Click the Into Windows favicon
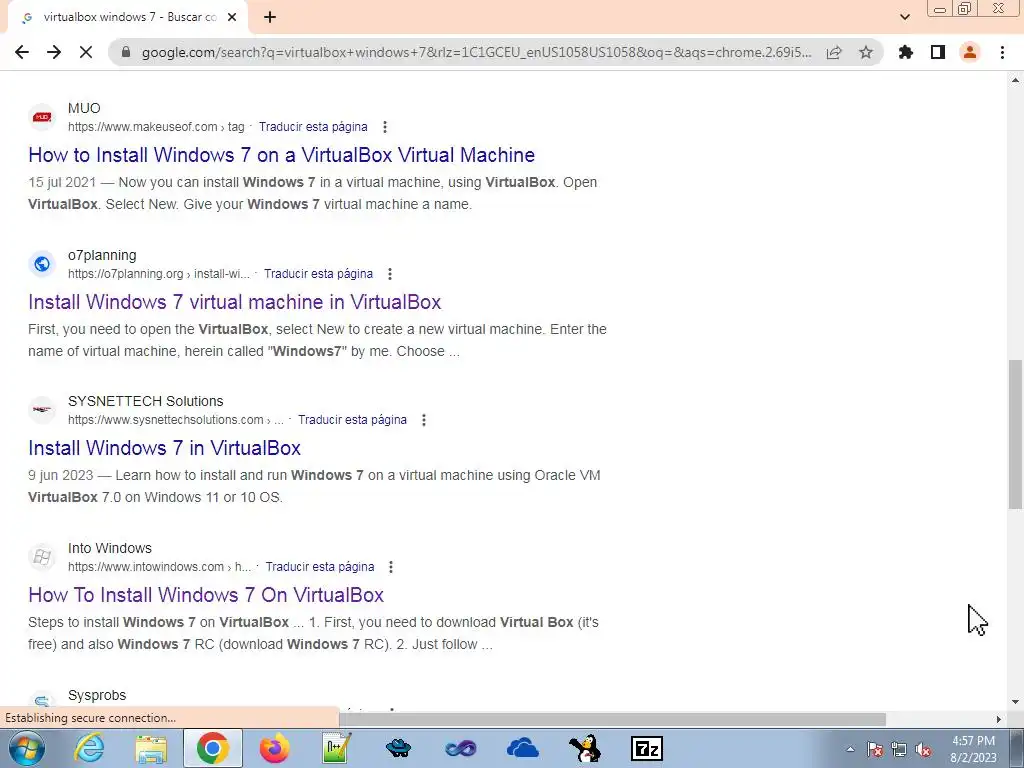The height and width of the screenshot is (768, 1024). [42, 557]
